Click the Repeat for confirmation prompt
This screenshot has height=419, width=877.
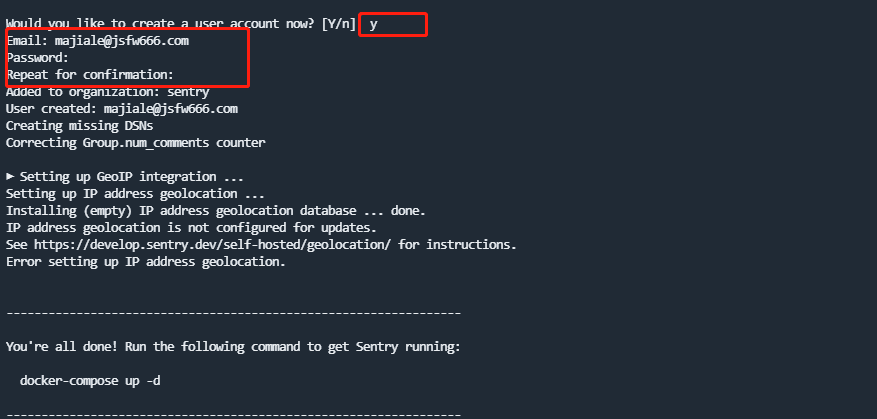[x=90, y=74]
